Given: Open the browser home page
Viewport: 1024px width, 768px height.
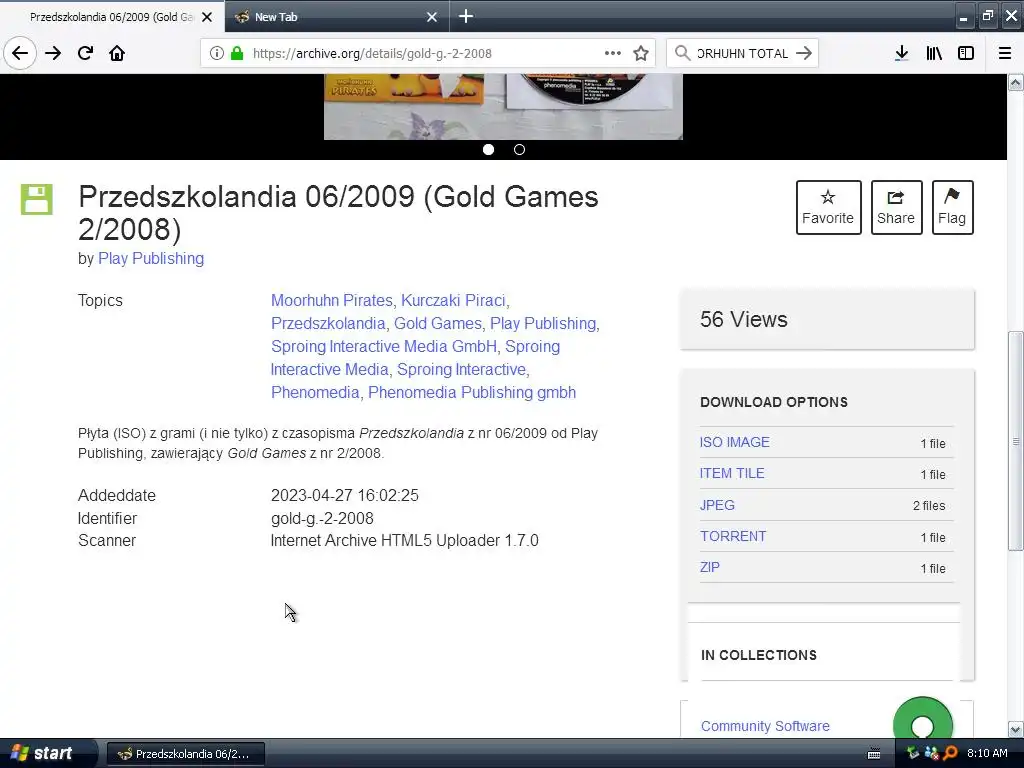Looking at the screenshot, I should pyautogui.click(x=117, y=54).
